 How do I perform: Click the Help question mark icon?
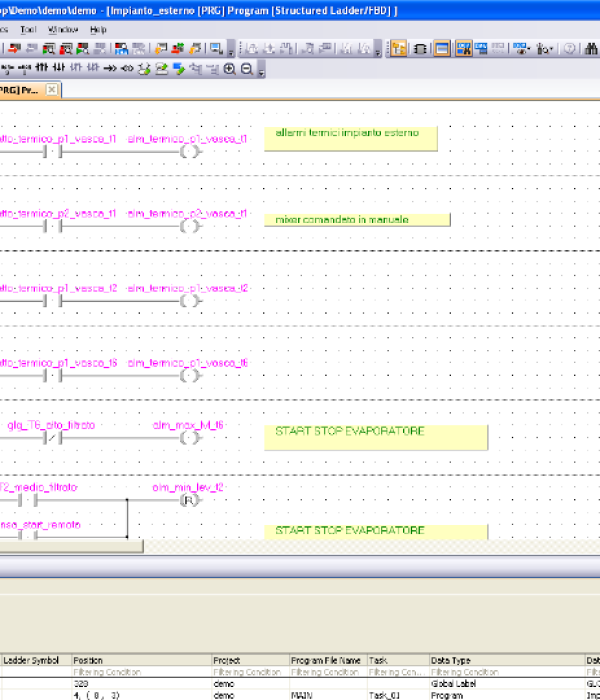(569, 48)
